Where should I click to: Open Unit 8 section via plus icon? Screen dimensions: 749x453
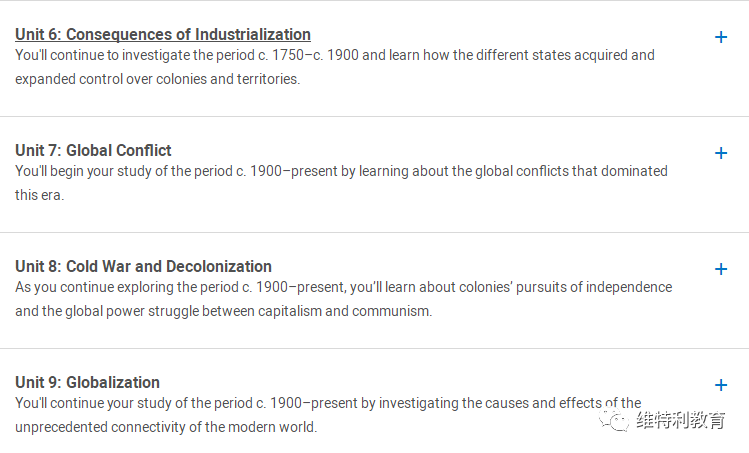(721, 269)
